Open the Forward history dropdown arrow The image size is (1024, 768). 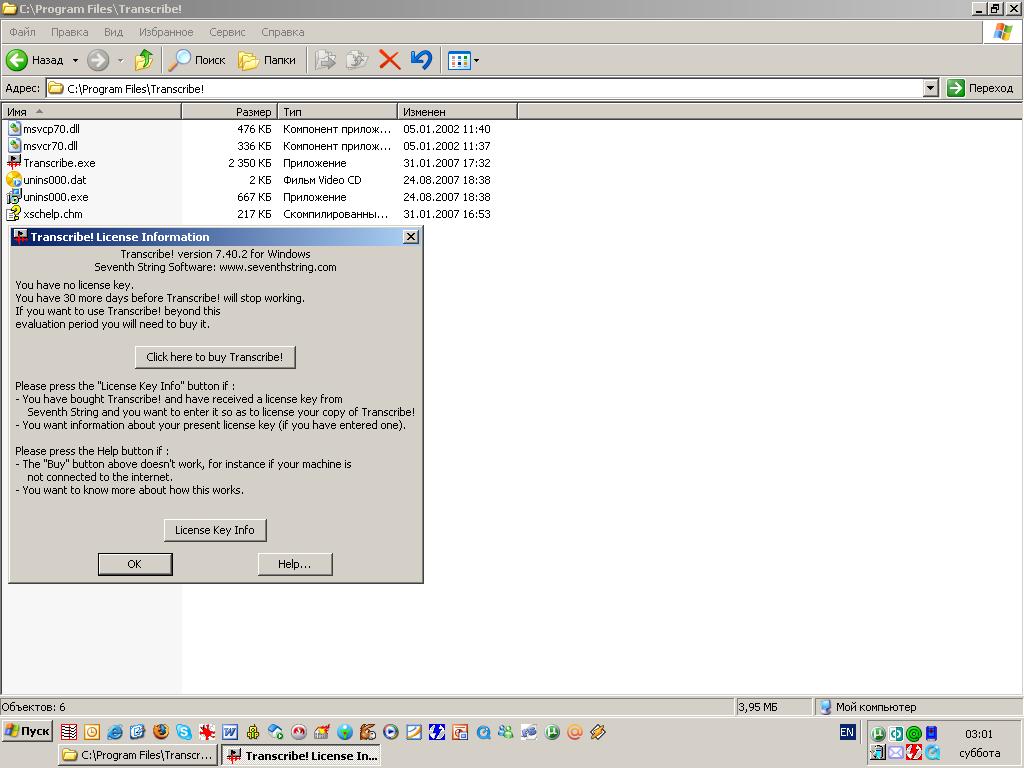point(120,60)
